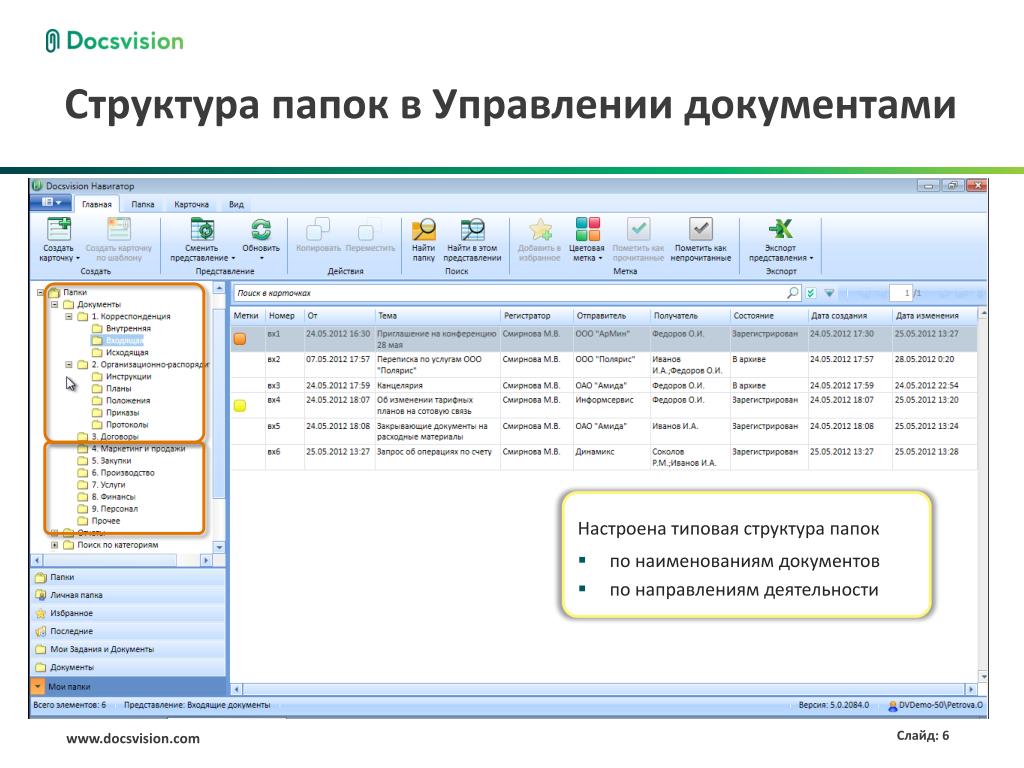1024x768 pixels.
Task: Open Мои Задания и Документы pane
Action: pos(129,649)
